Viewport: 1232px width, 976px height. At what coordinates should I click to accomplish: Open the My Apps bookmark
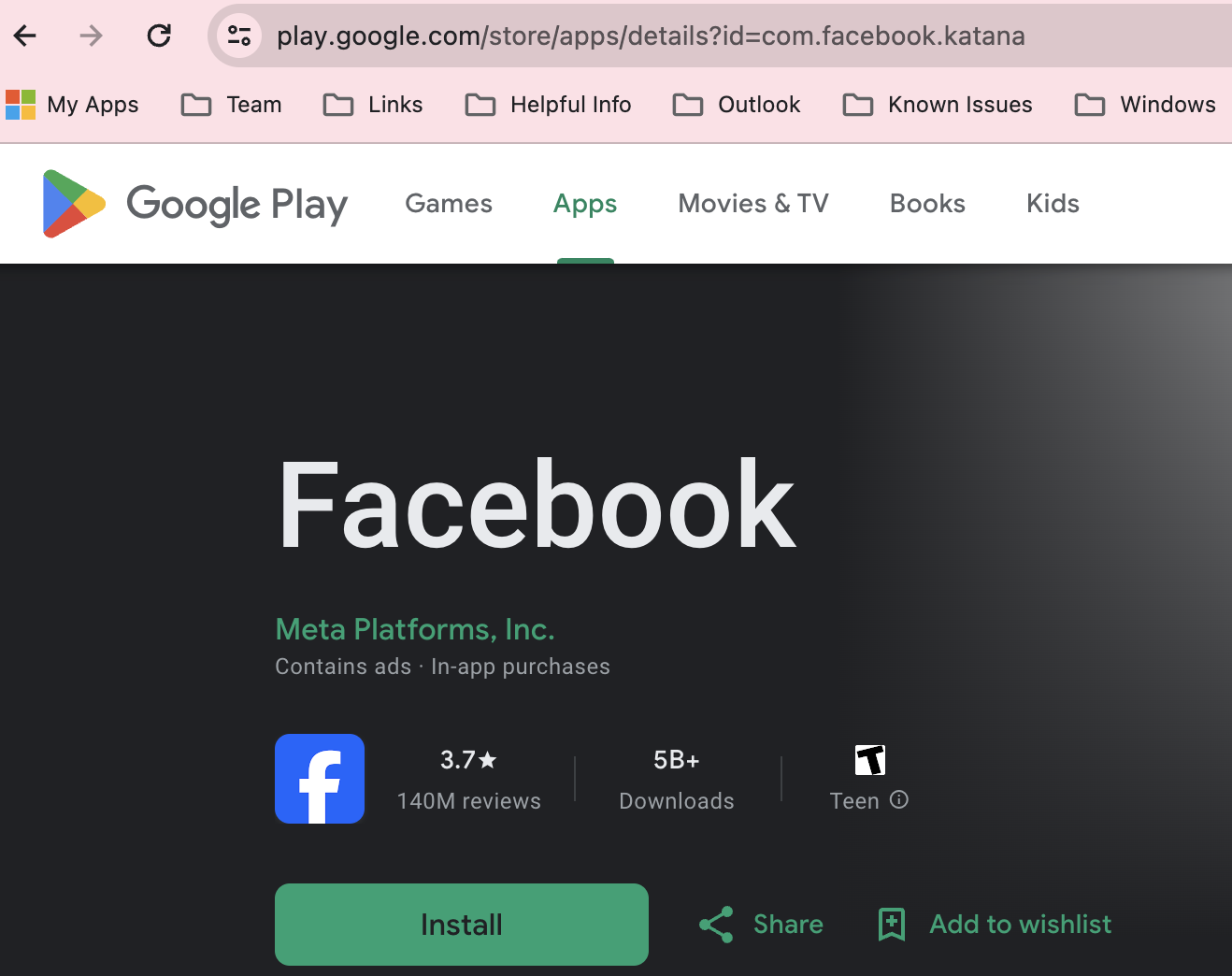[73, 105]
